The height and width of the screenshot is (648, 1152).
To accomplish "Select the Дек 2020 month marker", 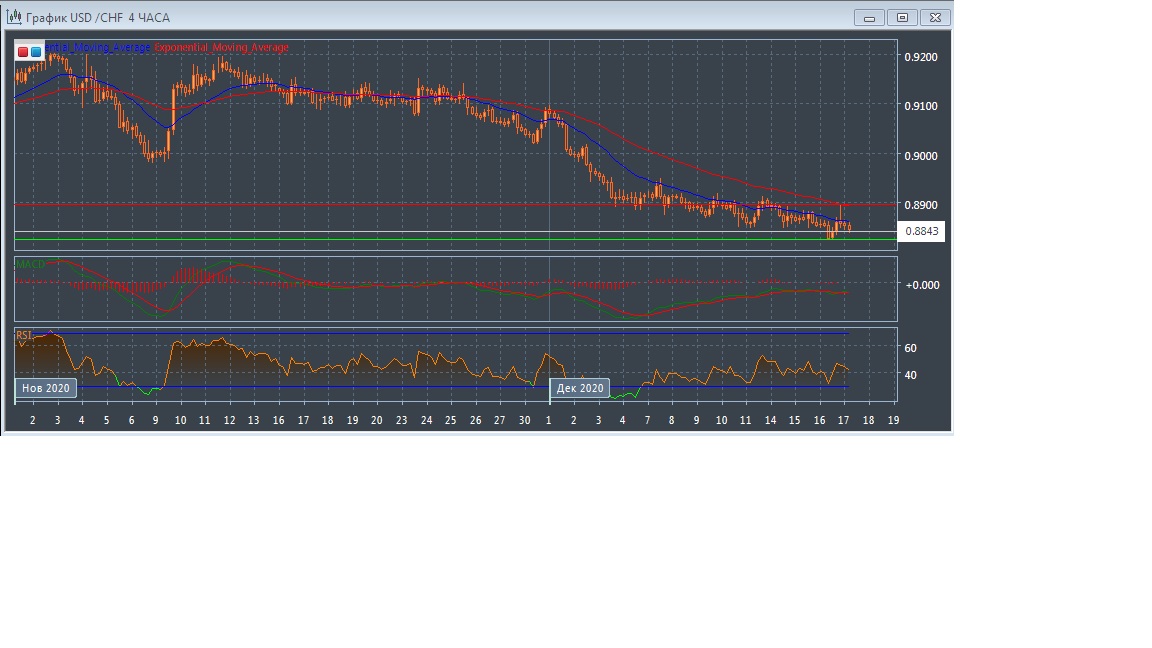I will click(580, 388).
